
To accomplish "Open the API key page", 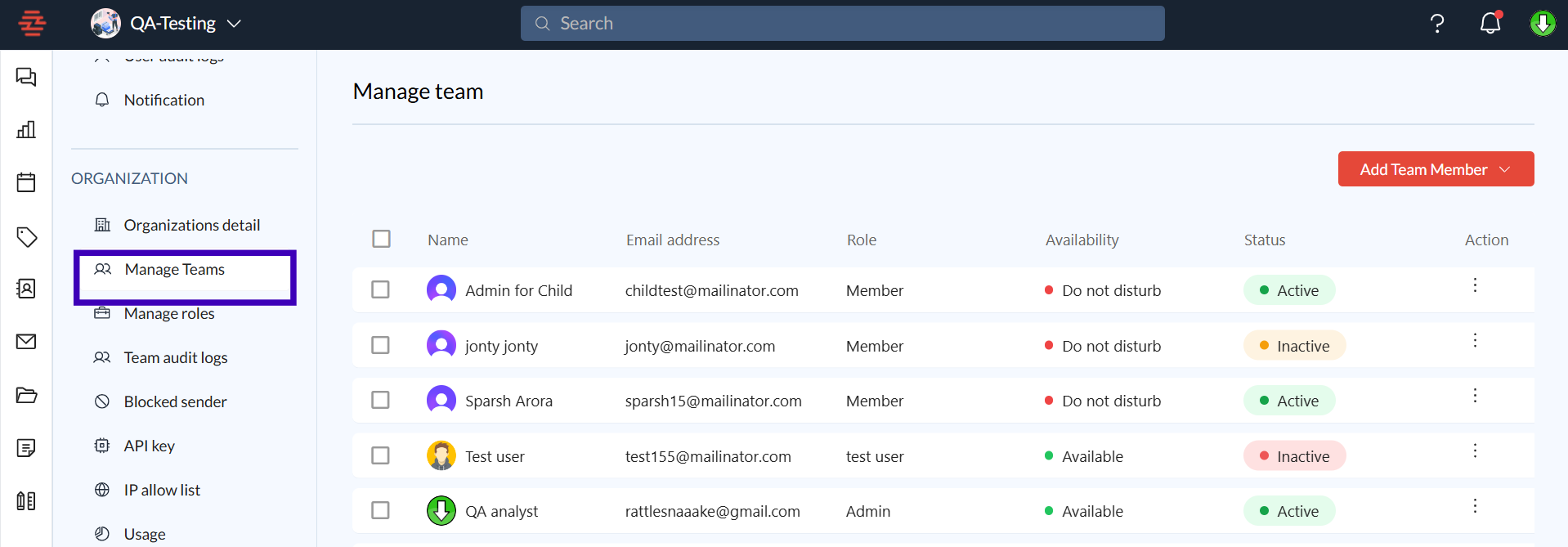I will coord(149,446).
